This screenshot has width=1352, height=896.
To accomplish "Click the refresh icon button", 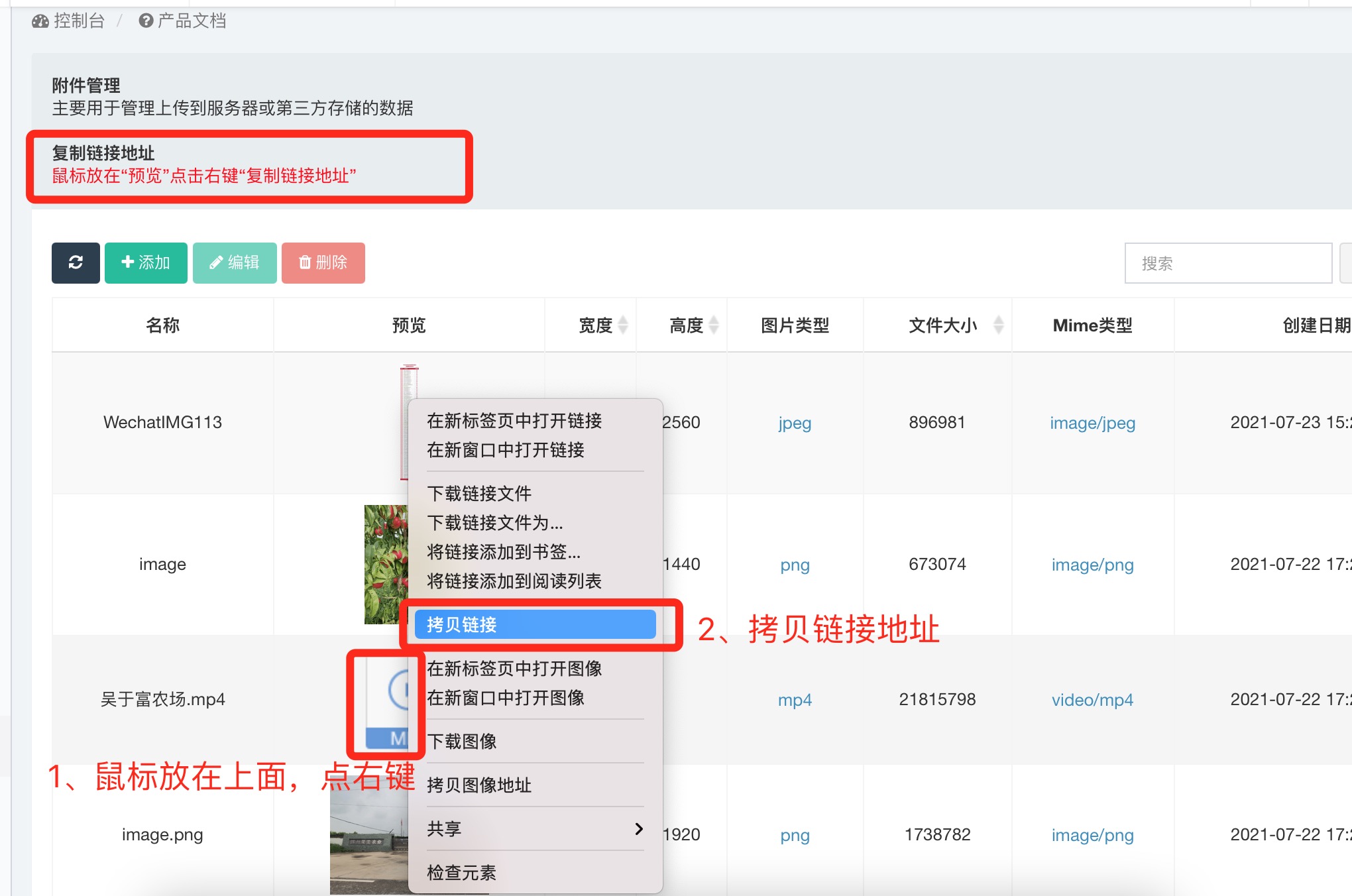I will 76,262.
